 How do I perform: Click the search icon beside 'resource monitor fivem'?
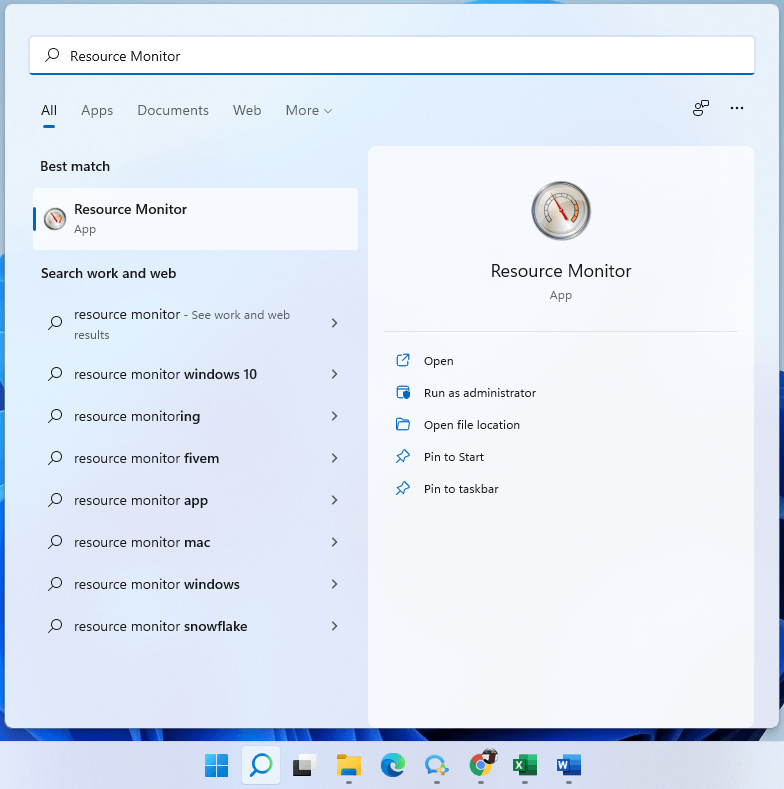[x=55, y=458]
